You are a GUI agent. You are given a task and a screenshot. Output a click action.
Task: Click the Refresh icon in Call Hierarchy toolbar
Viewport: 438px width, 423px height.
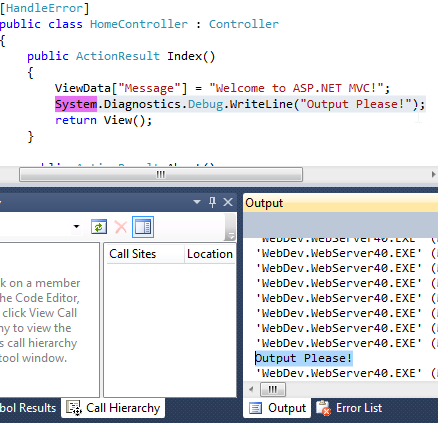coord(99,227)
